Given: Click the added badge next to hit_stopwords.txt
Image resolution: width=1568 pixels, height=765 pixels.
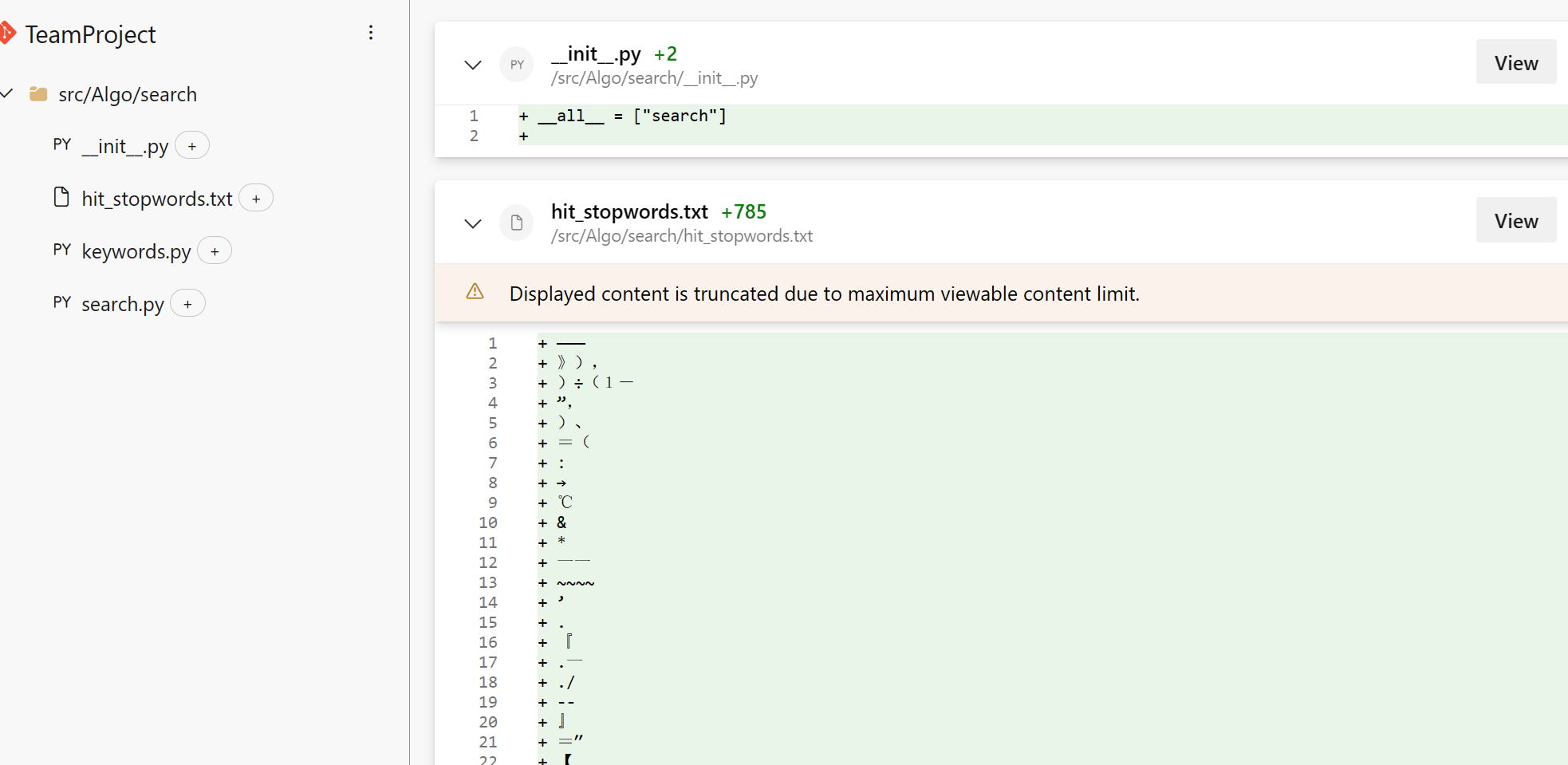Looking at the screenshot, I should click(x=256, y=199).
